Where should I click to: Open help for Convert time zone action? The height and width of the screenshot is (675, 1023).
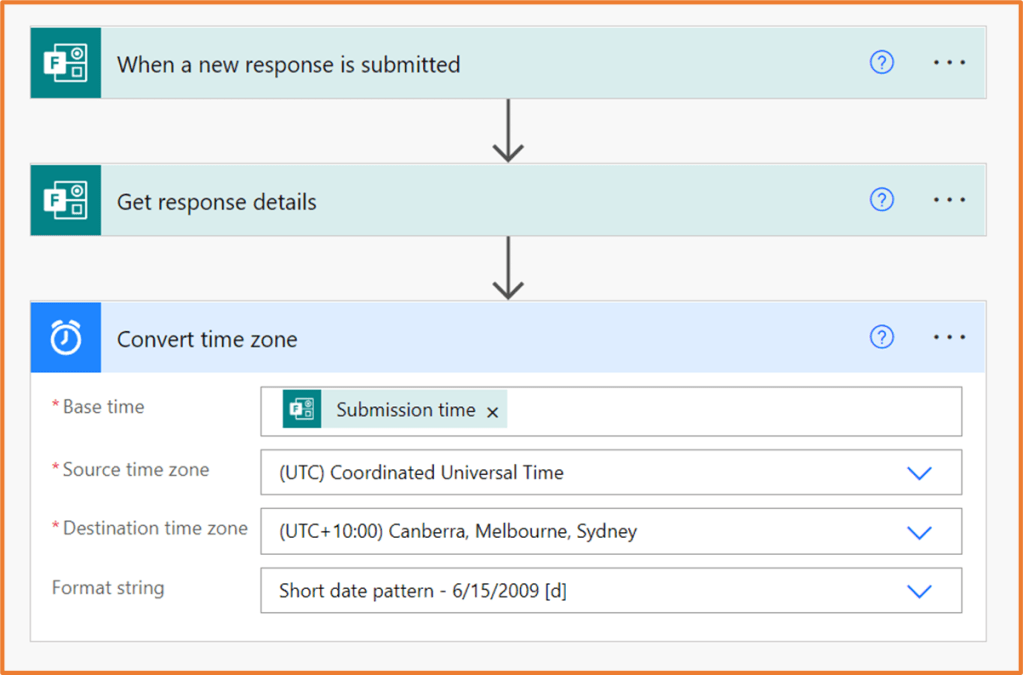click(x=881, y=338)
